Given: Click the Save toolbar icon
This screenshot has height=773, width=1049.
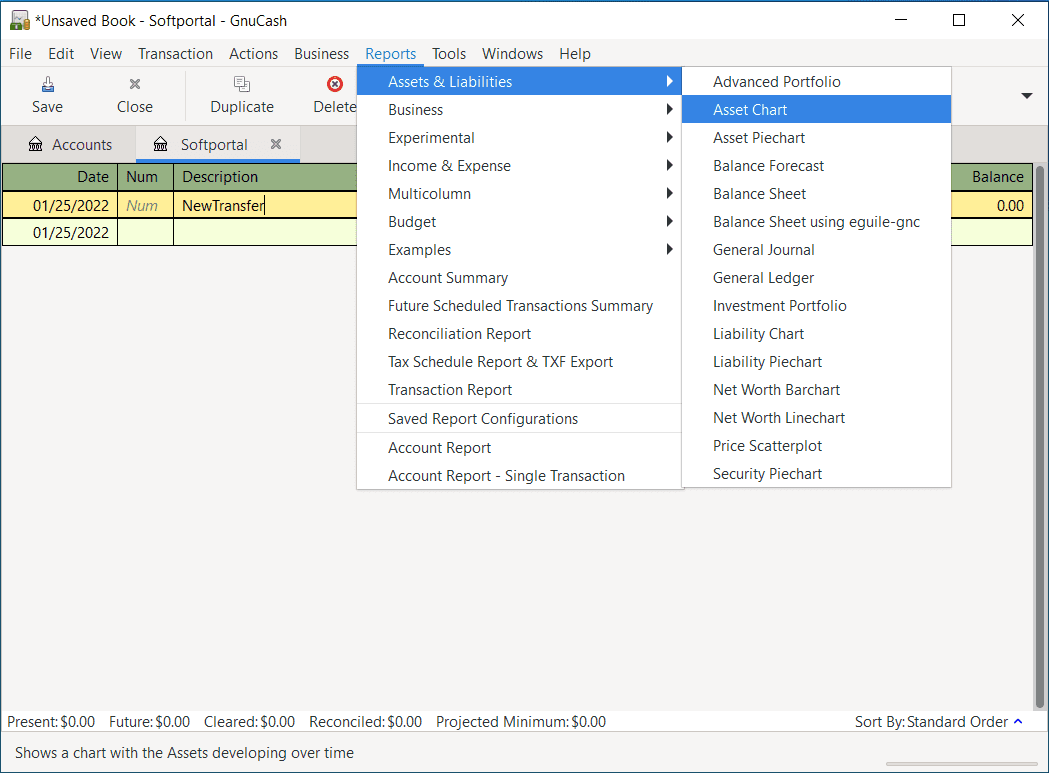Looking at the screenshot, I should pyautogui.click(x=47, y=85).
